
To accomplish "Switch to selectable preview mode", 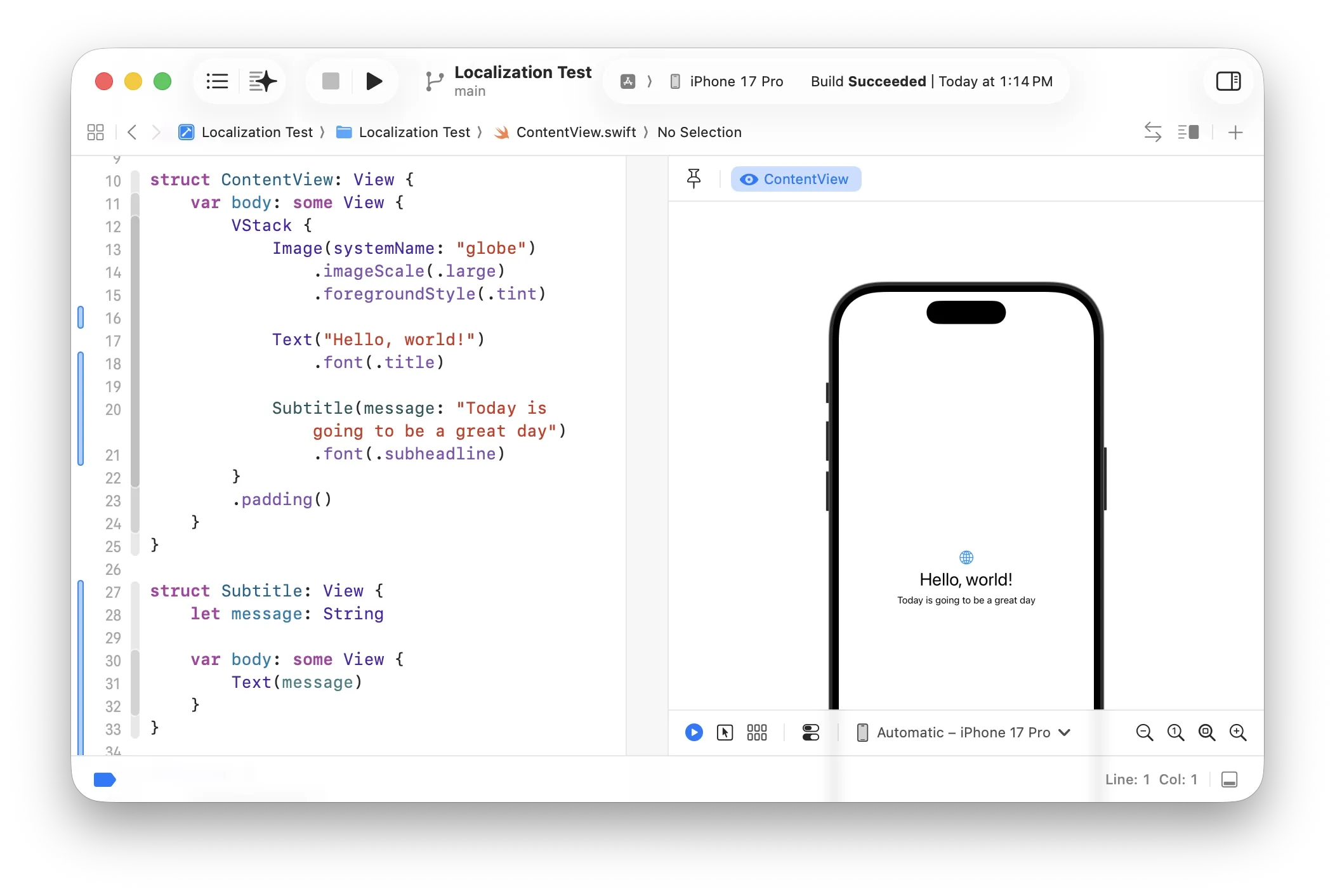I will 725,732.
